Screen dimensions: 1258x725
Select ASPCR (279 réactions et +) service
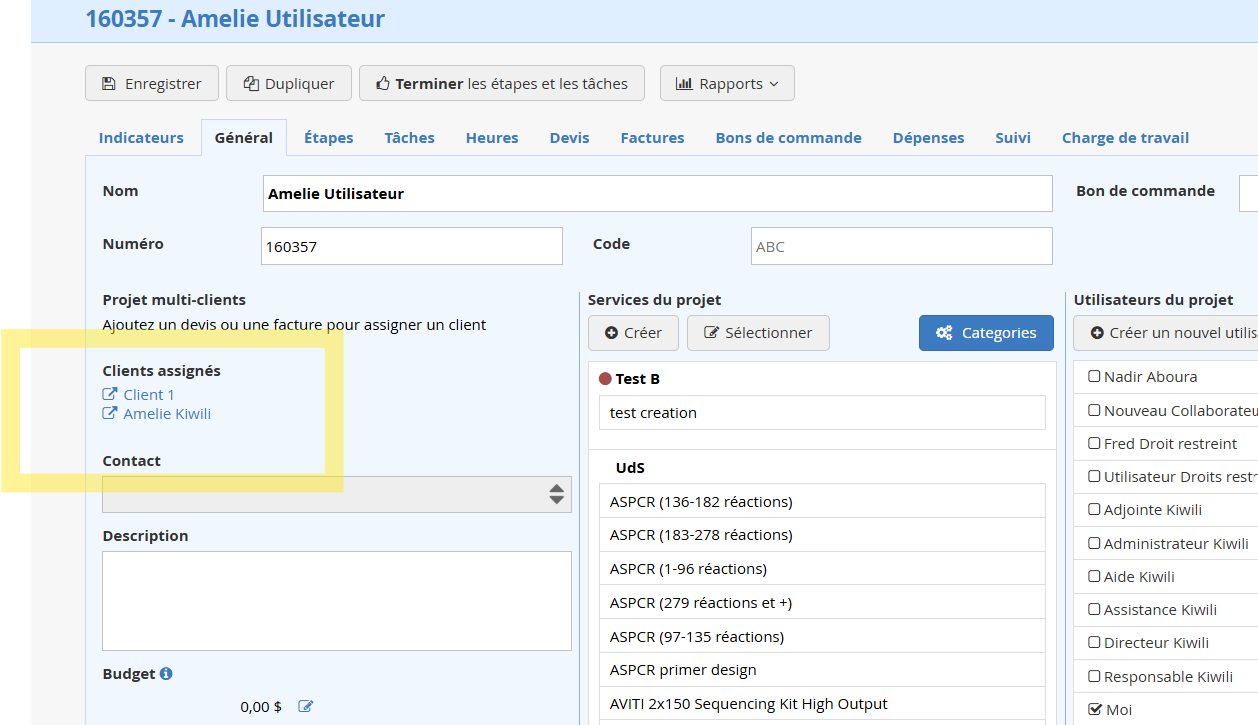click(x=822, y=603)
